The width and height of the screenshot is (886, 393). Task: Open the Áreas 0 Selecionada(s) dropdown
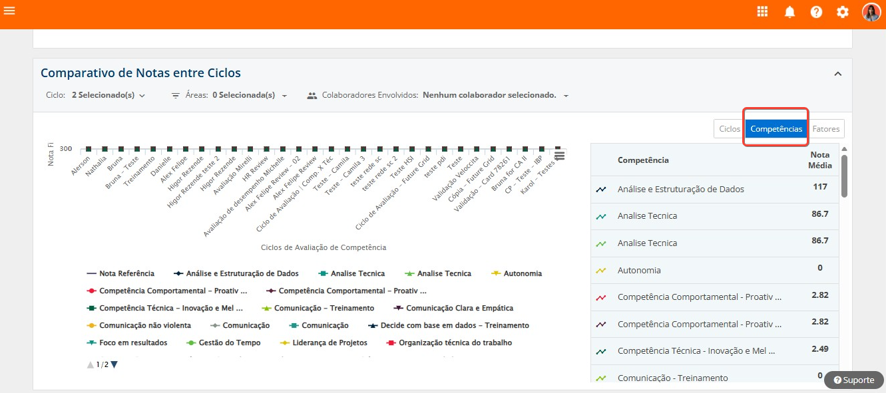pos(249,95)
